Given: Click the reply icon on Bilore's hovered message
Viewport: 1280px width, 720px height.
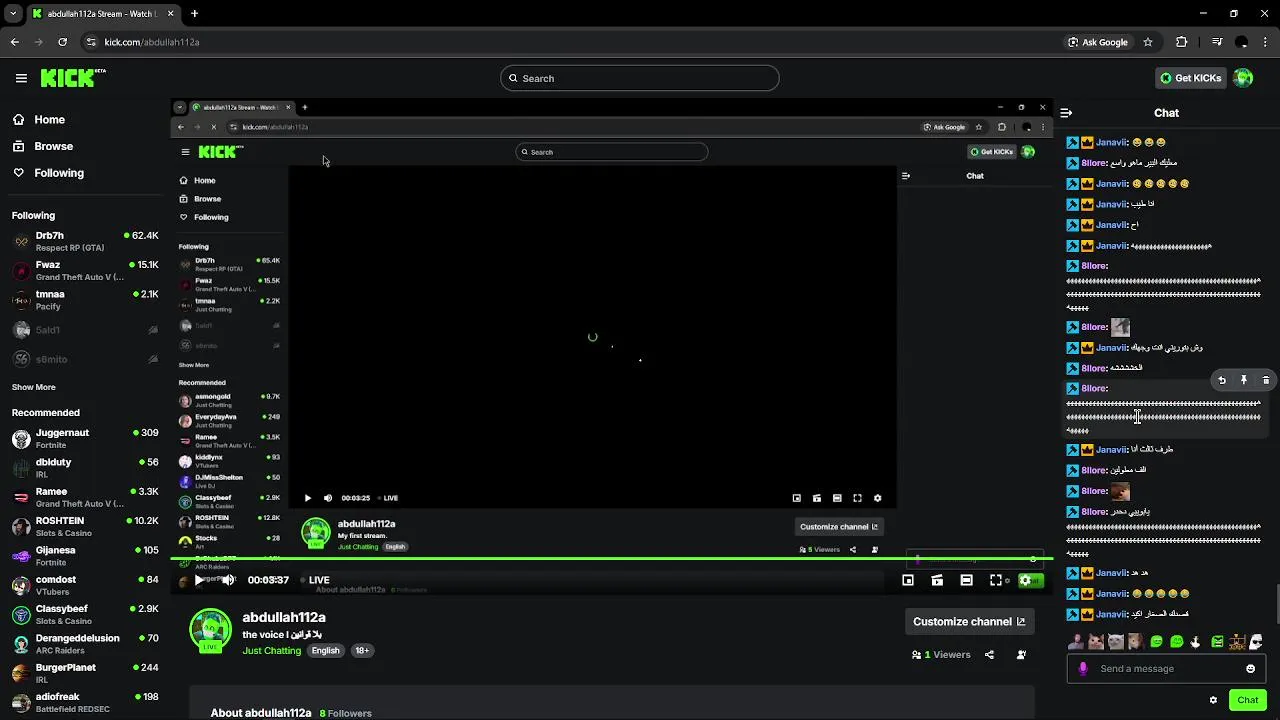Looking at the screenshot, I should (x=1222, y=380).
